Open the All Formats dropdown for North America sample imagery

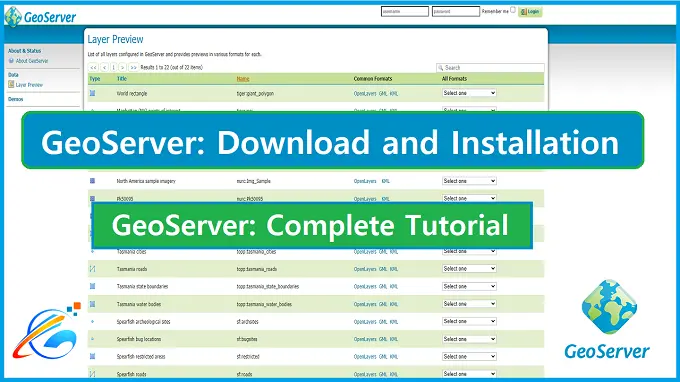point(469,181)
